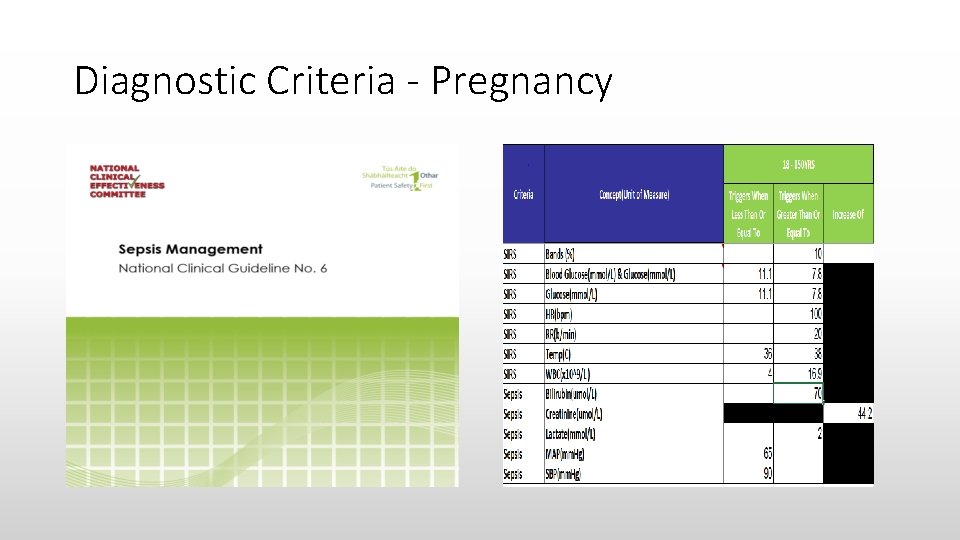Select the Sepsis Management guideline cover image
This screenshot has width=960, height=540.
click(262, 316)
